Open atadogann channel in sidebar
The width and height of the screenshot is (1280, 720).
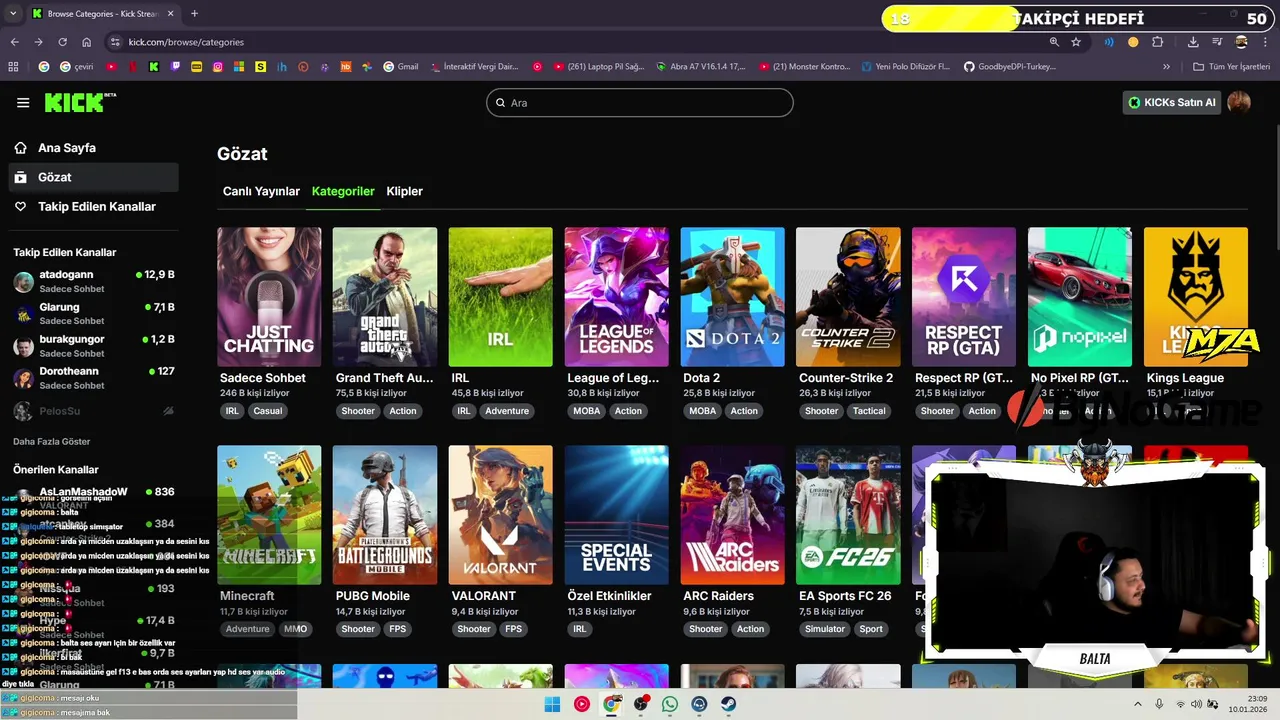[95, 281]
